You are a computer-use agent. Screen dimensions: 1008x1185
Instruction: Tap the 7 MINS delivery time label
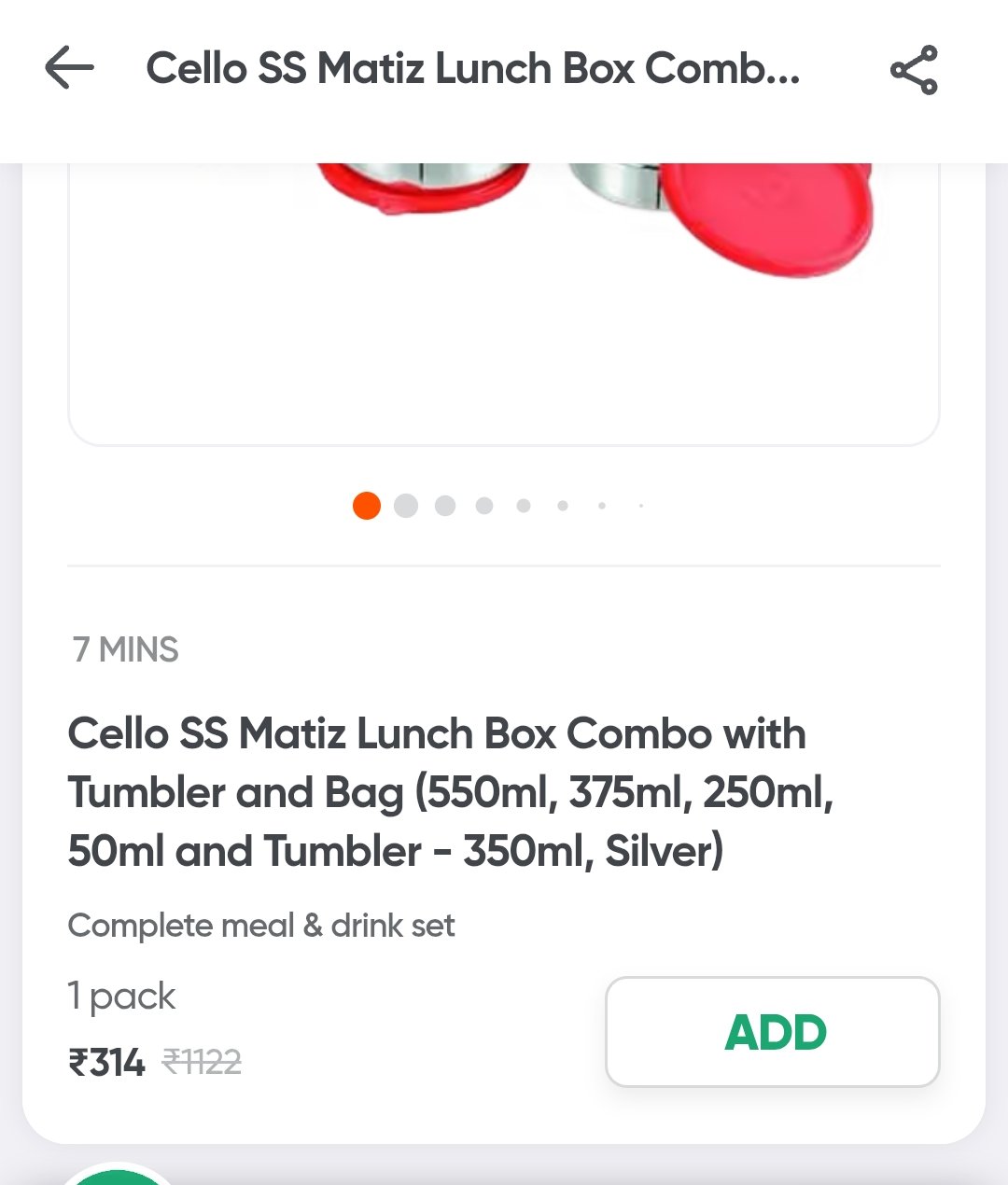pos(126,649)
